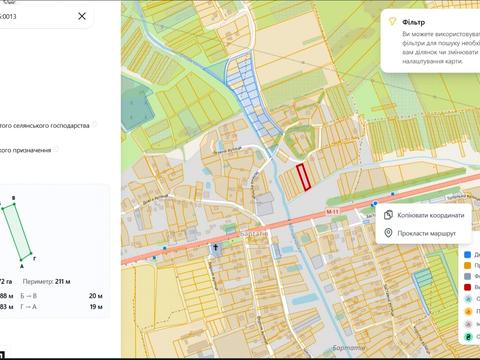Click the Г → А side label
Viewport: 480px width, 360px height.
[x=29, y=306]
